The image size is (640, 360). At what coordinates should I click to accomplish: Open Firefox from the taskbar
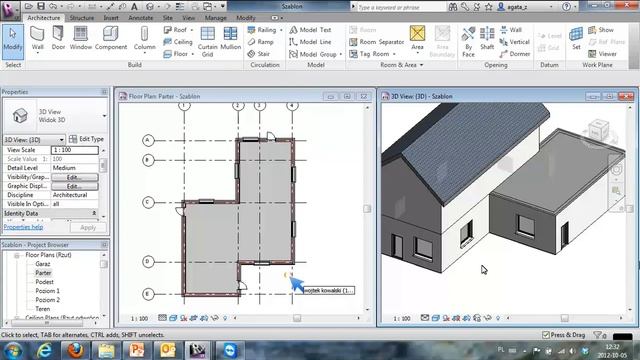pos(75,351)
